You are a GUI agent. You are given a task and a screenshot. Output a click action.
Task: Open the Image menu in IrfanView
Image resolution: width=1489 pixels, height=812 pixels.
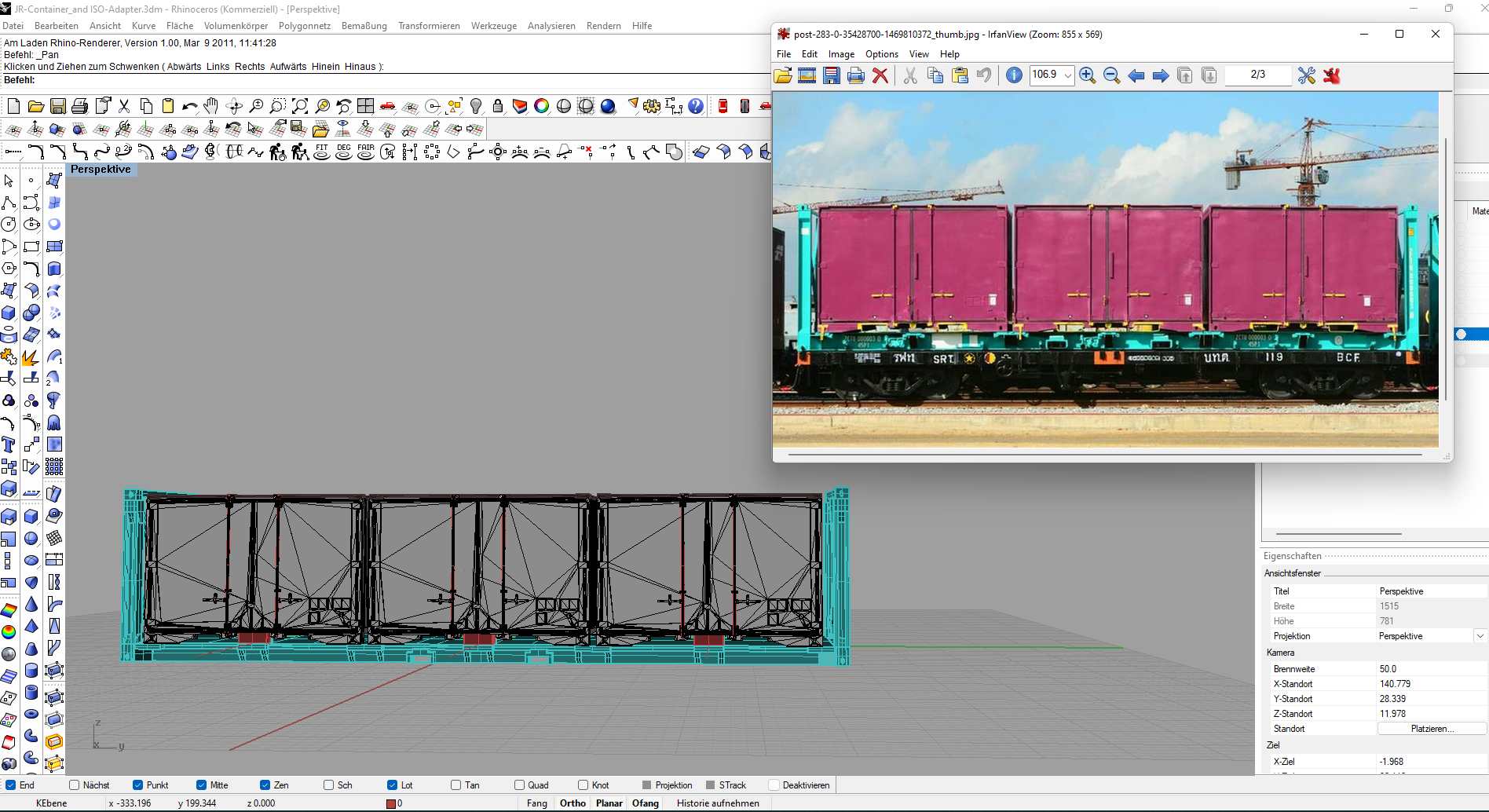click(841, 54)
